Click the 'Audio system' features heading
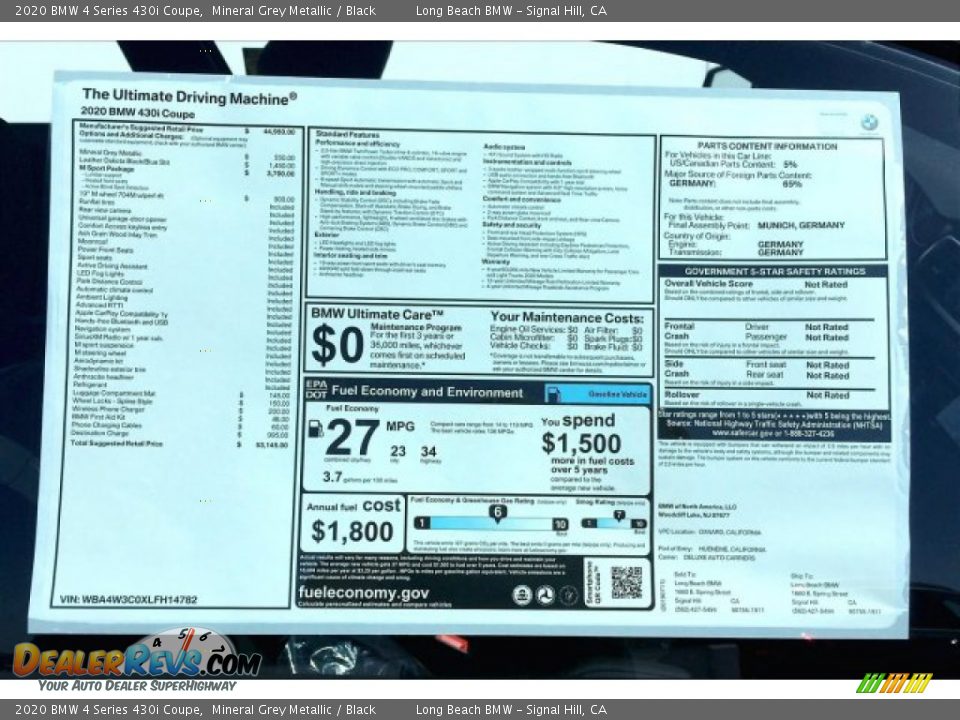960x720 pixels. (504, 147)
